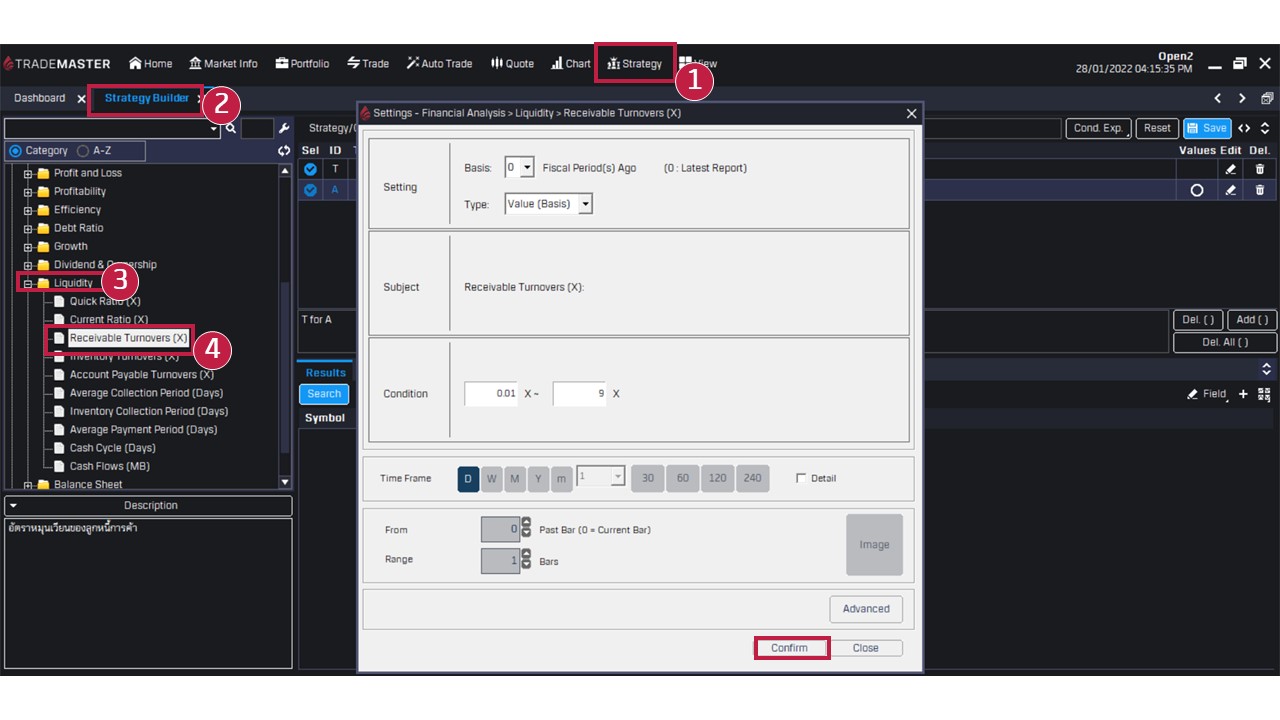Select the A-Z radio button
The width and height of the screenshot is (1280, 720).
[x=83, y=151]
